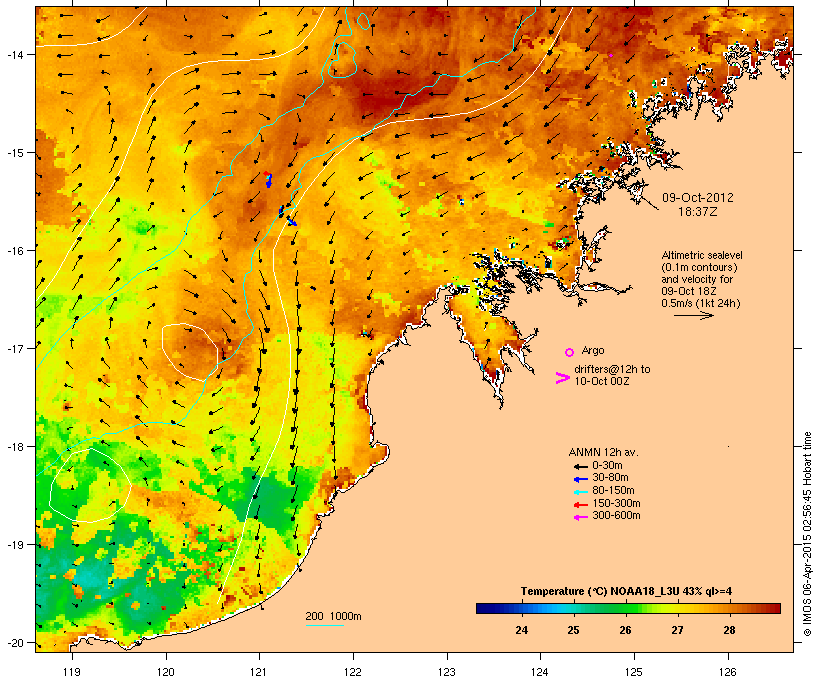Viewport: 820px width, 680px height.
Task: Click the colorbar tick label 27
Action: point(677,630)
